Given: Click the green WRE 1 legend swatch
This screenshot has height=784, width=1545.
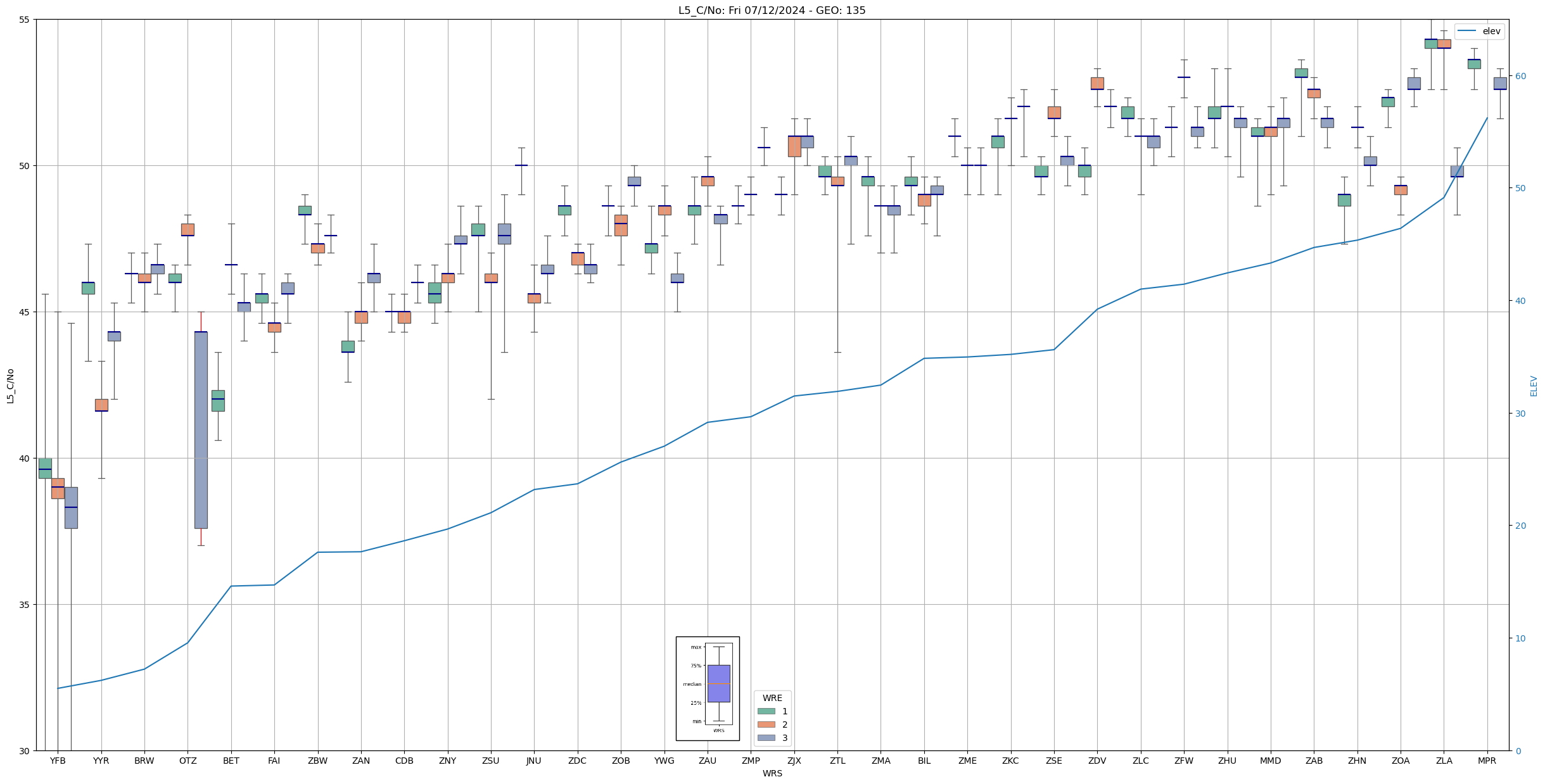Looking at the screenshot, I should (x=766, y=711).
